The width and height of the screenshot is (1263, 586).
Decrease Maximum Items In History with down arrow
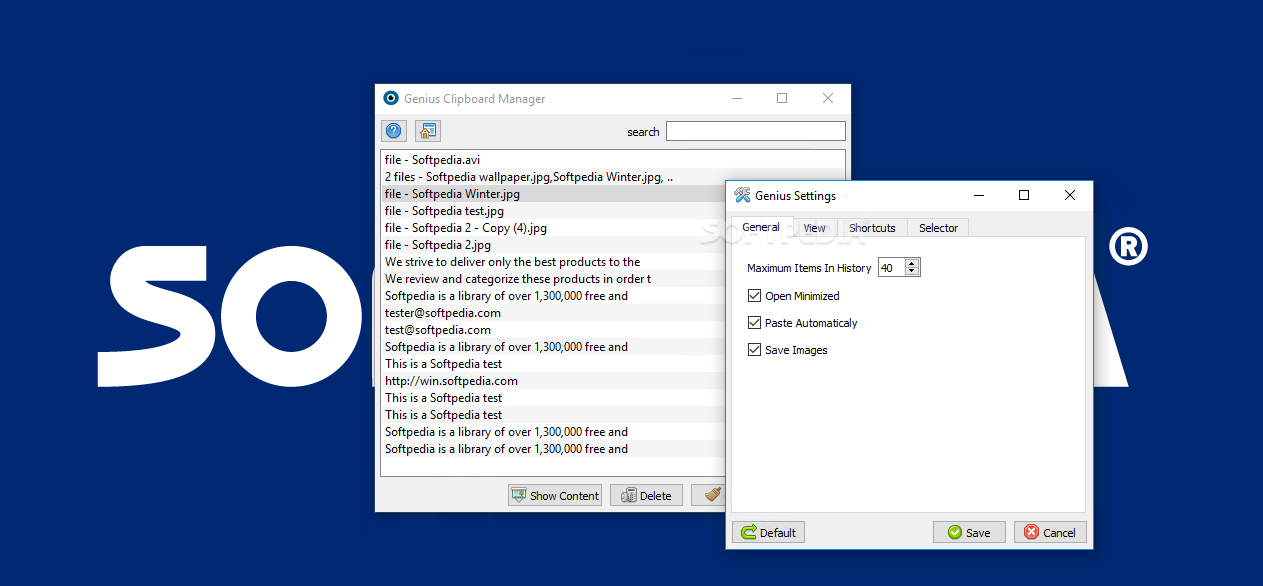(912, 272)
